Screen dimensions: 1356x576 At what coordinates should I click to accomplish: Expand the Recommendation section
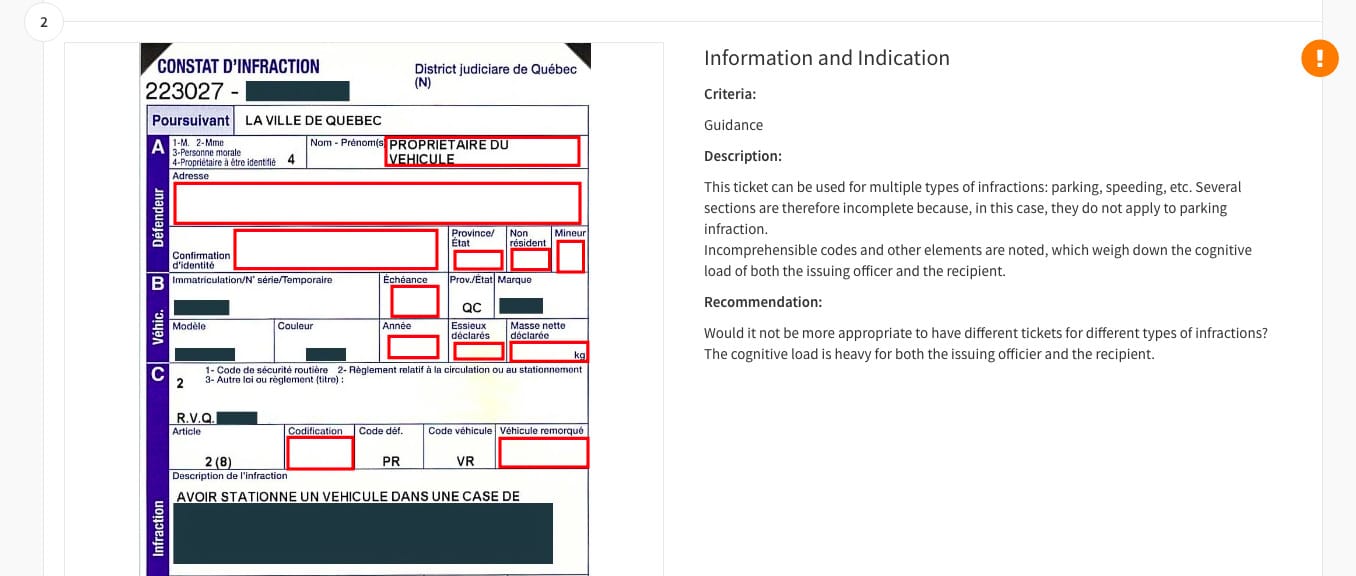click(x=763, y=302)
